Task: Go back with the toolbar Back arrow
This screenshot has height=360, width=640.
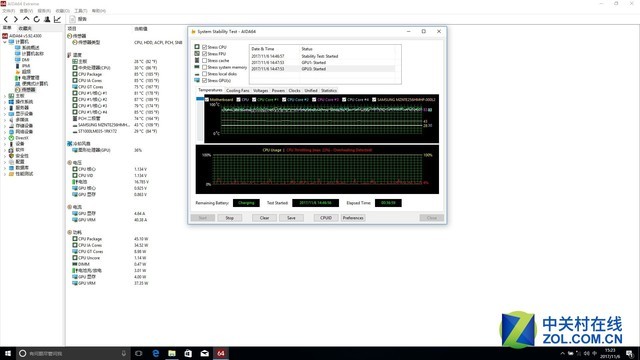Action: [6, 19]
